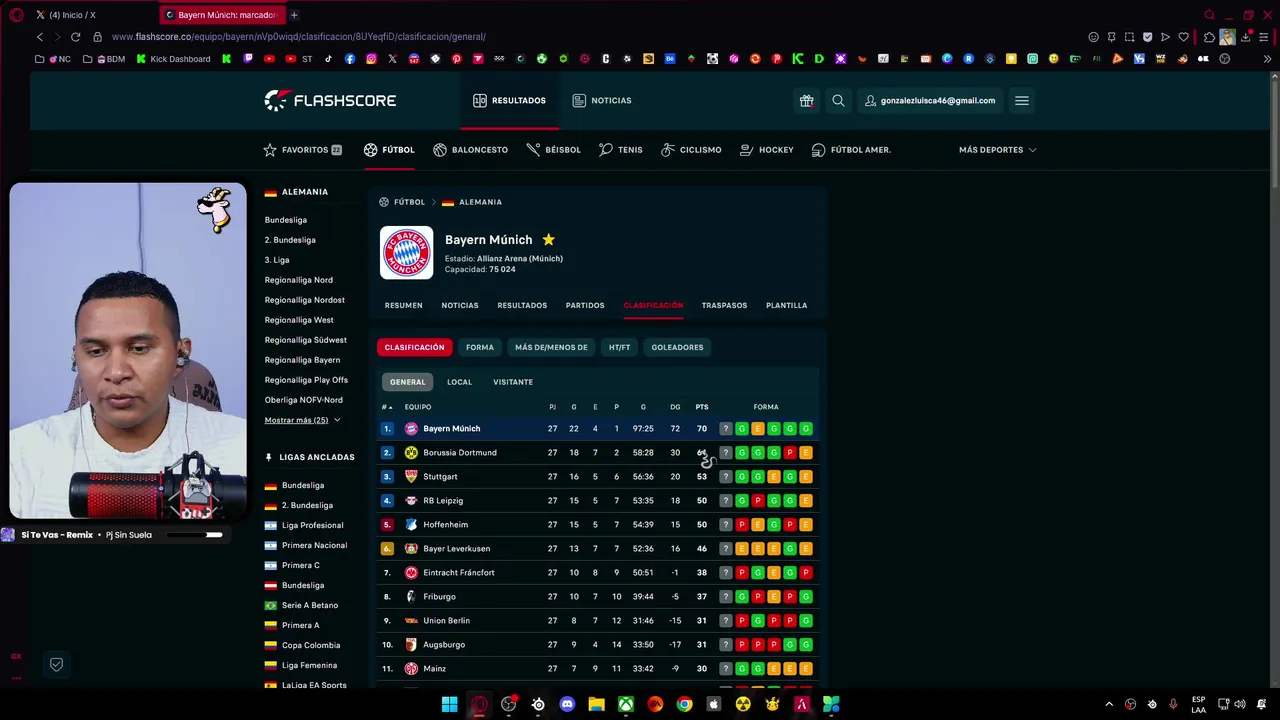The image size is (1280, 720).
Task: Click the Flashscore logo
Action: pos(330,100)
